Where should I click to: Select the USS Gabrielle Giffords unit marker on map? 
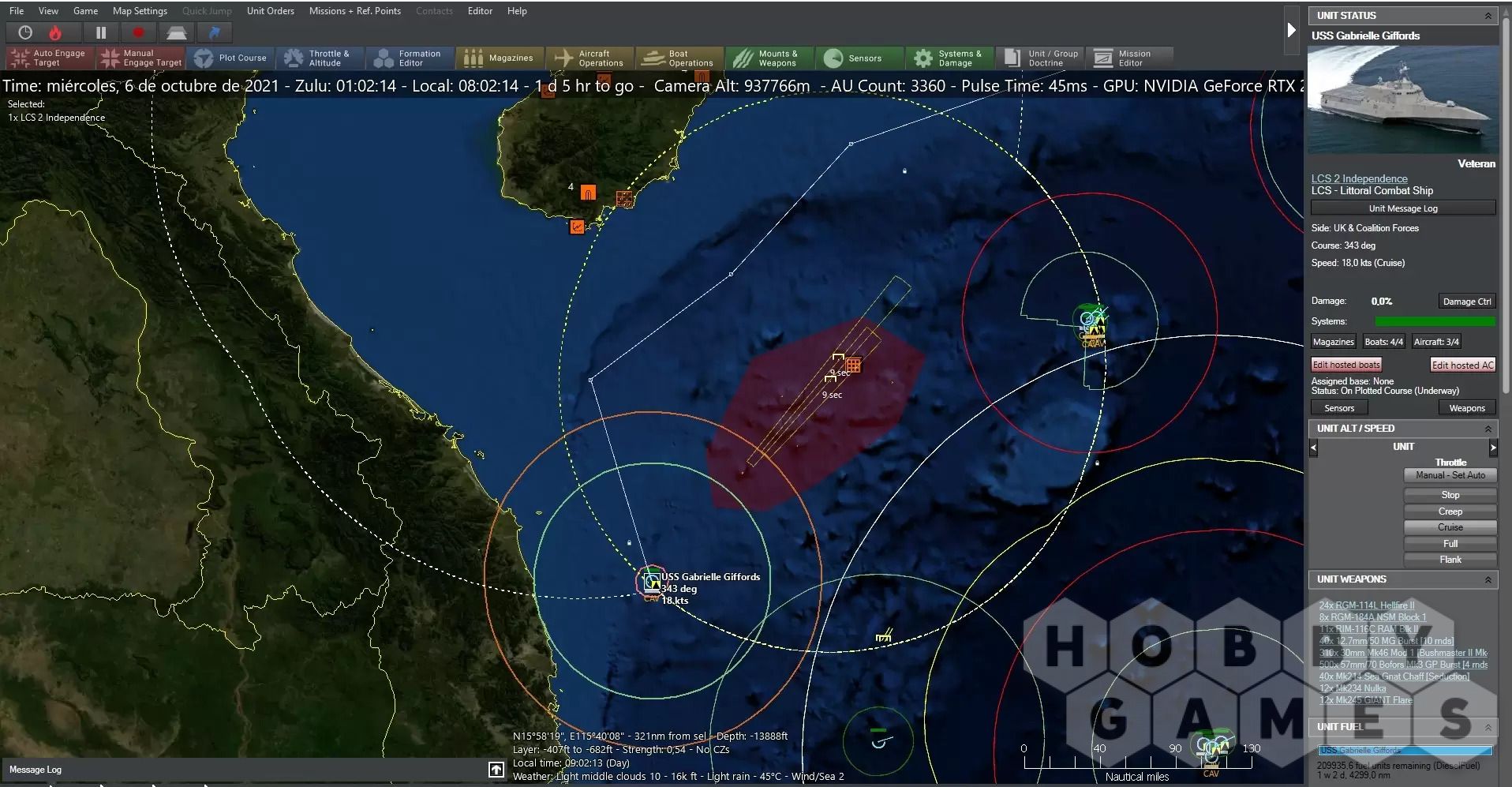point(652,583)
